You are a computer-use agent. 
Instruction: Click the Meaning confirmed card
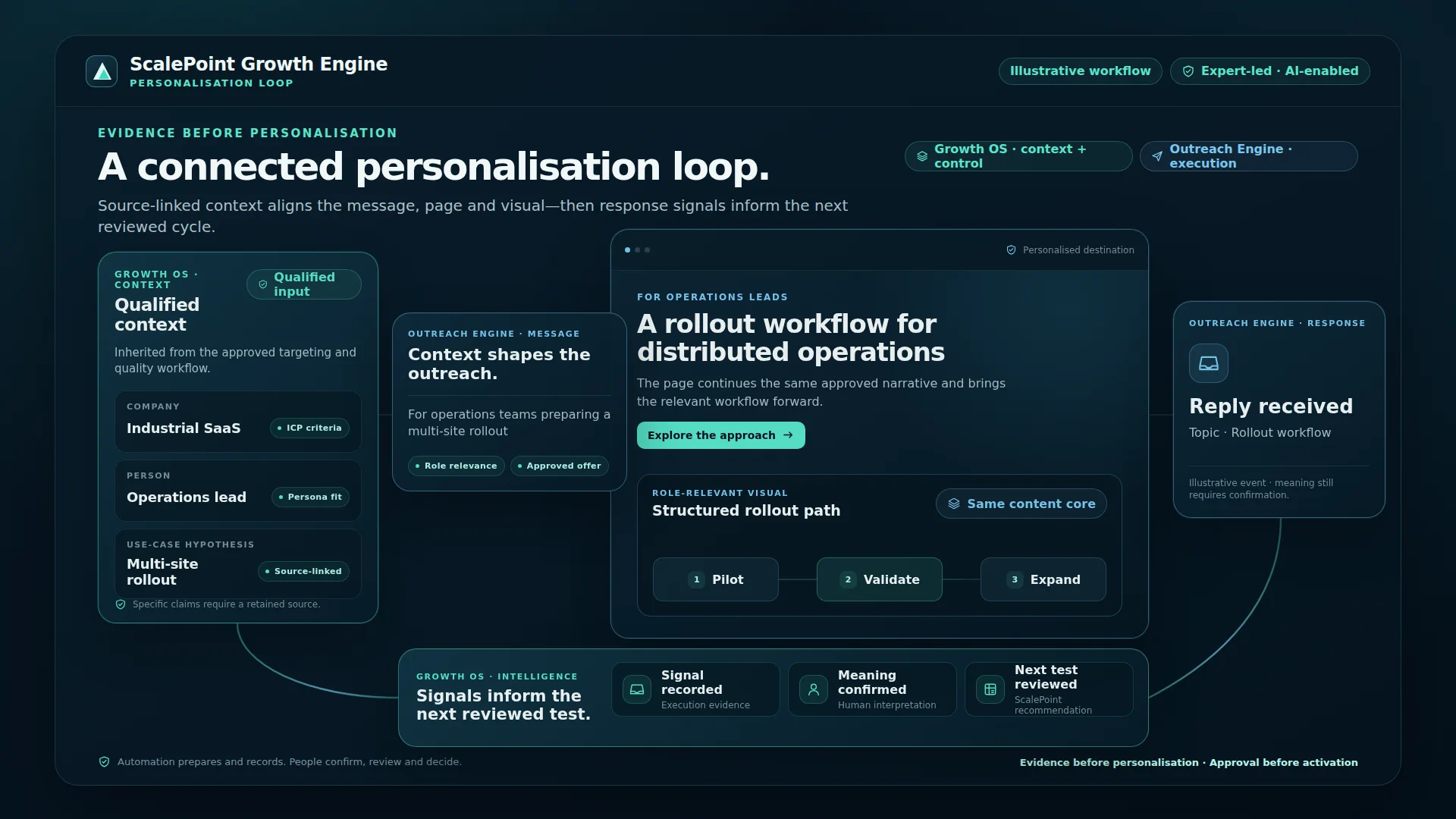872,689
